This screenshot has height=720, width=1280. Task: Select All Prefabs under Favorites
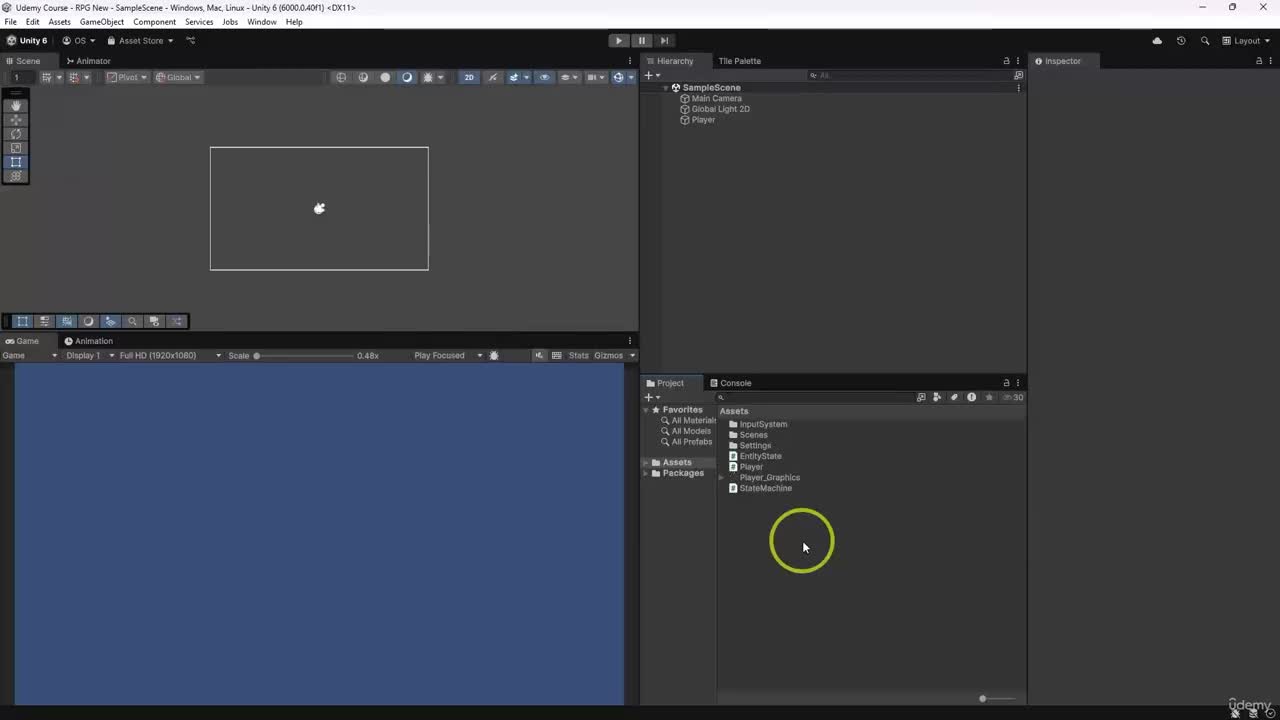pos(691,442)
